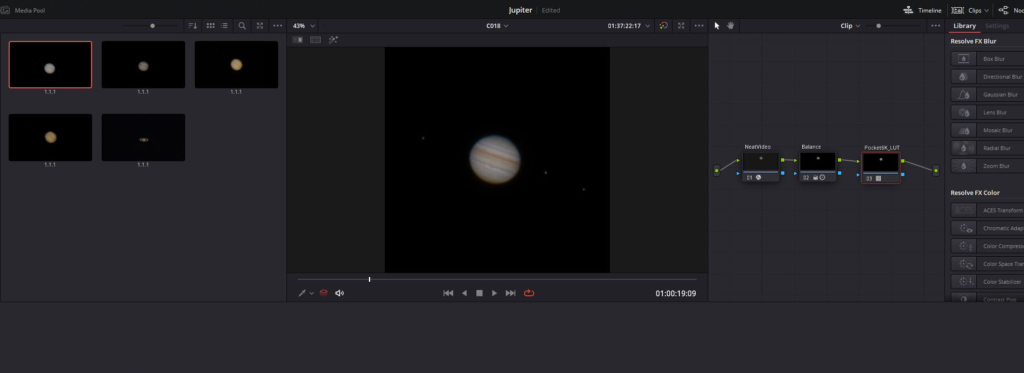
Task: Adjust the media pool thumbnail size slider
Action: (153, 25)
